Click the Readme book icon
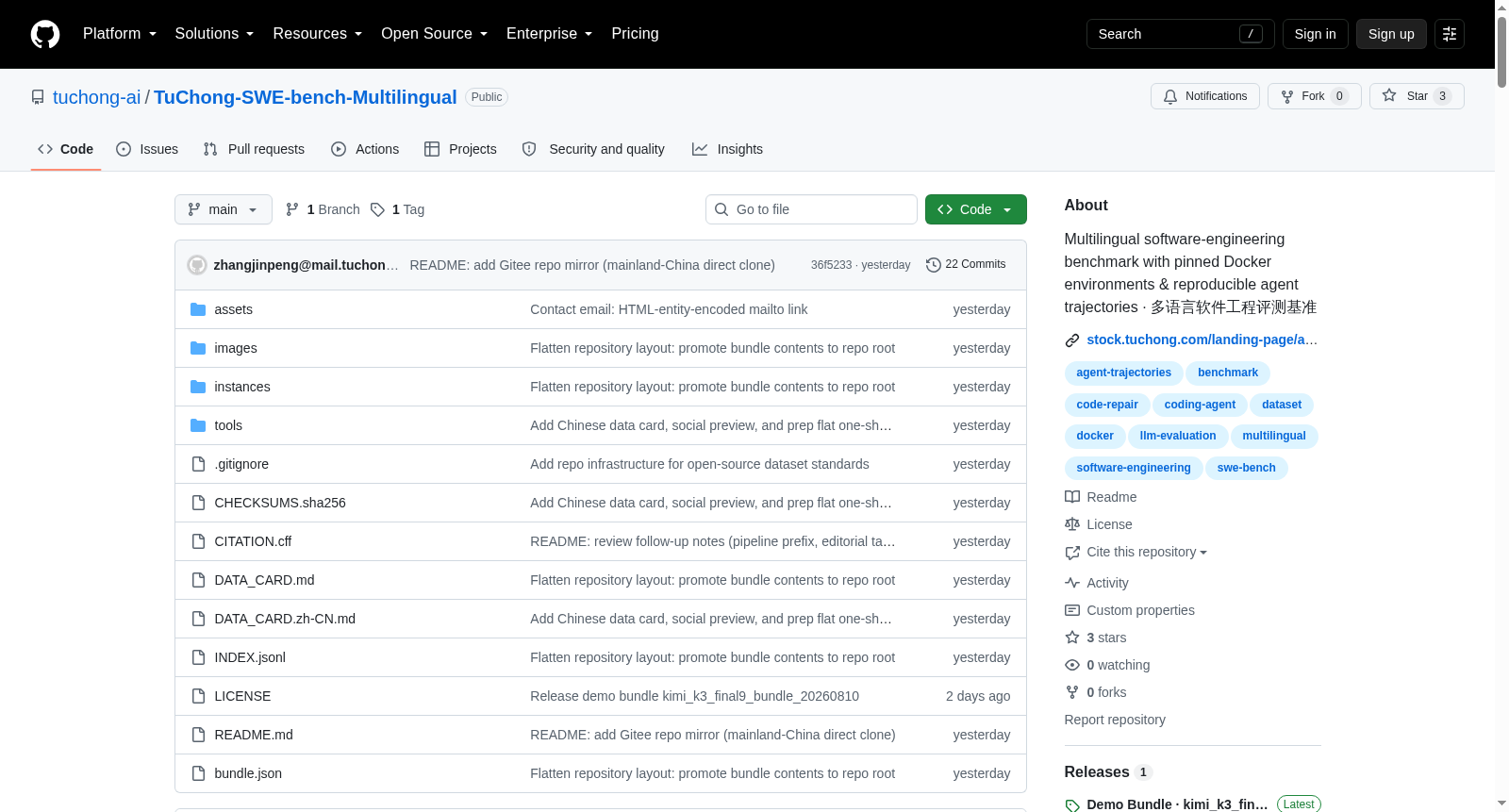The image size is (1509, 812). click(1072, 497)
